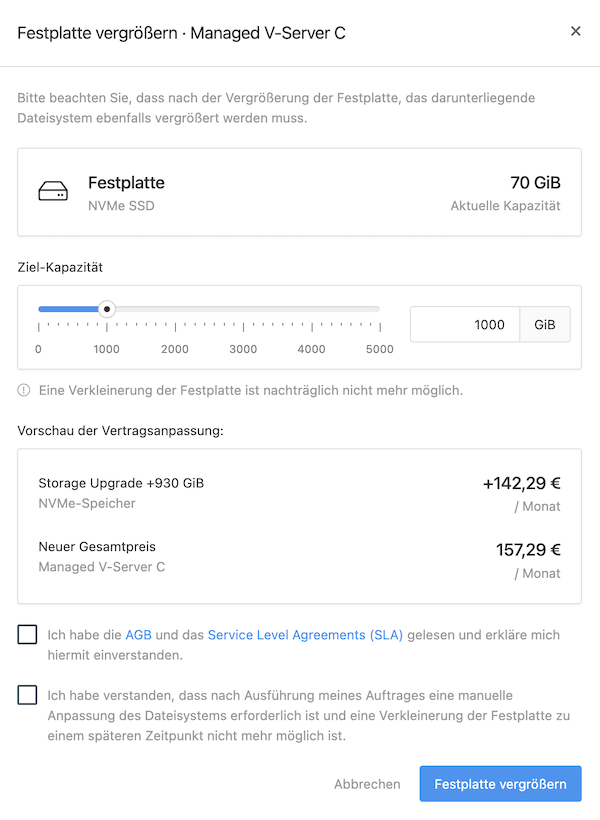Click the GiB unit label
The height and width of the screenshot is (820, 600).
coord(545,324)
